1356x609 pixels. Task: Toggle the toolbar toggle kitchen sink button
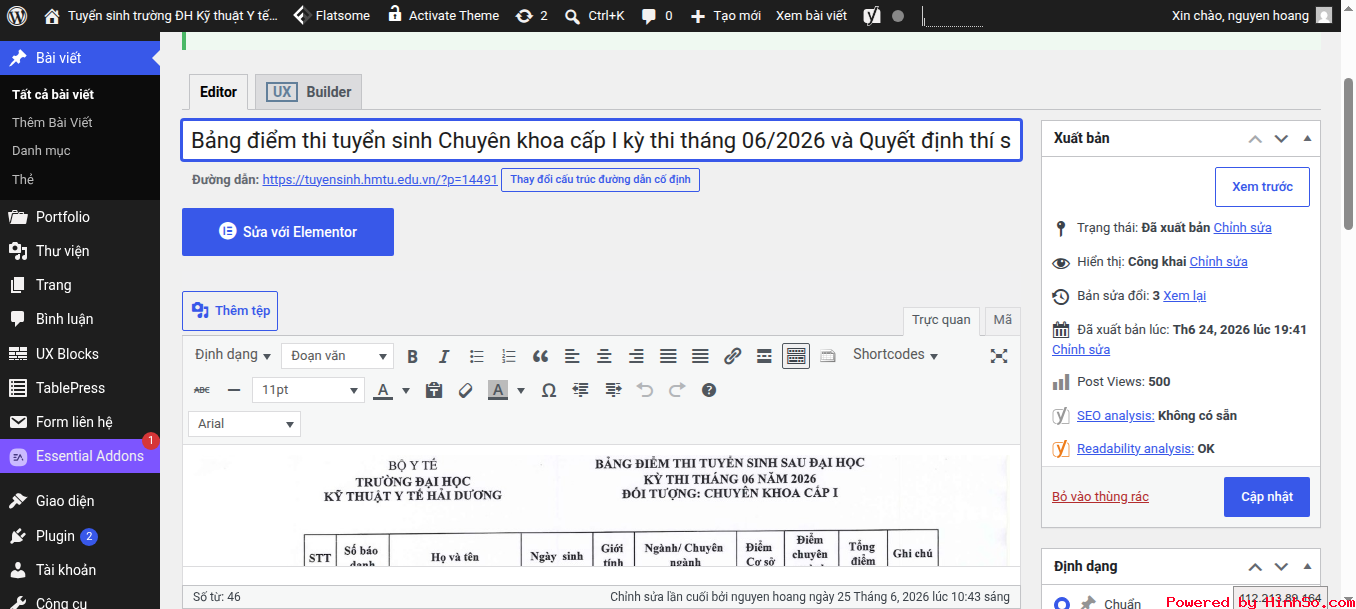(x=796, y=356)
